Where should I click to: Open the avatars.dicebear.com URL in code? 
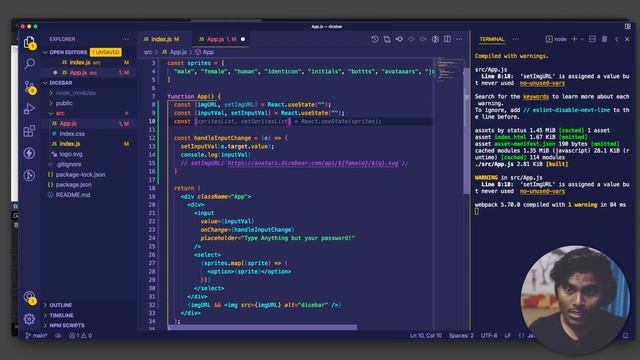pyautogui.click(x=312, y=163)
